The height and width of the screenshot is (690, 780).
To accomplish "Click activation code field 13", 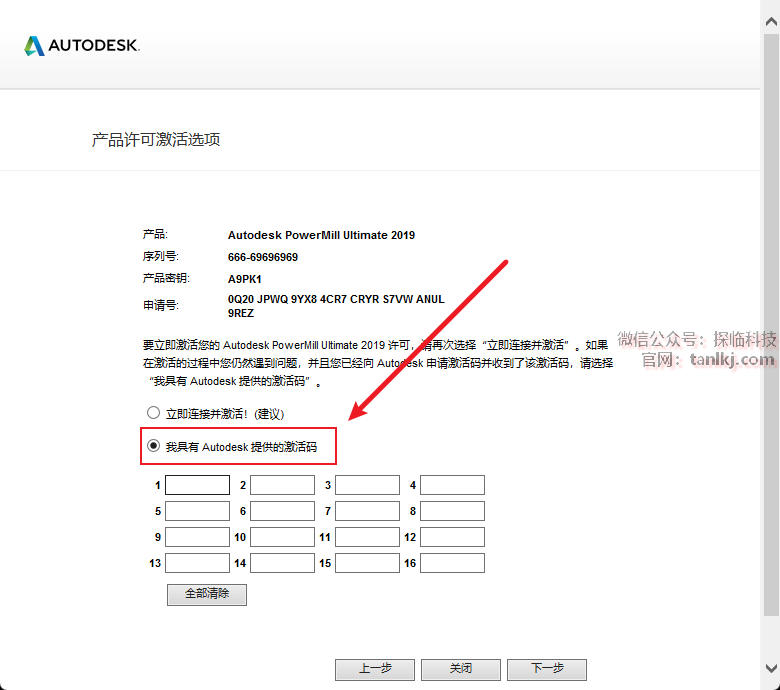I will tap(197, 563).
